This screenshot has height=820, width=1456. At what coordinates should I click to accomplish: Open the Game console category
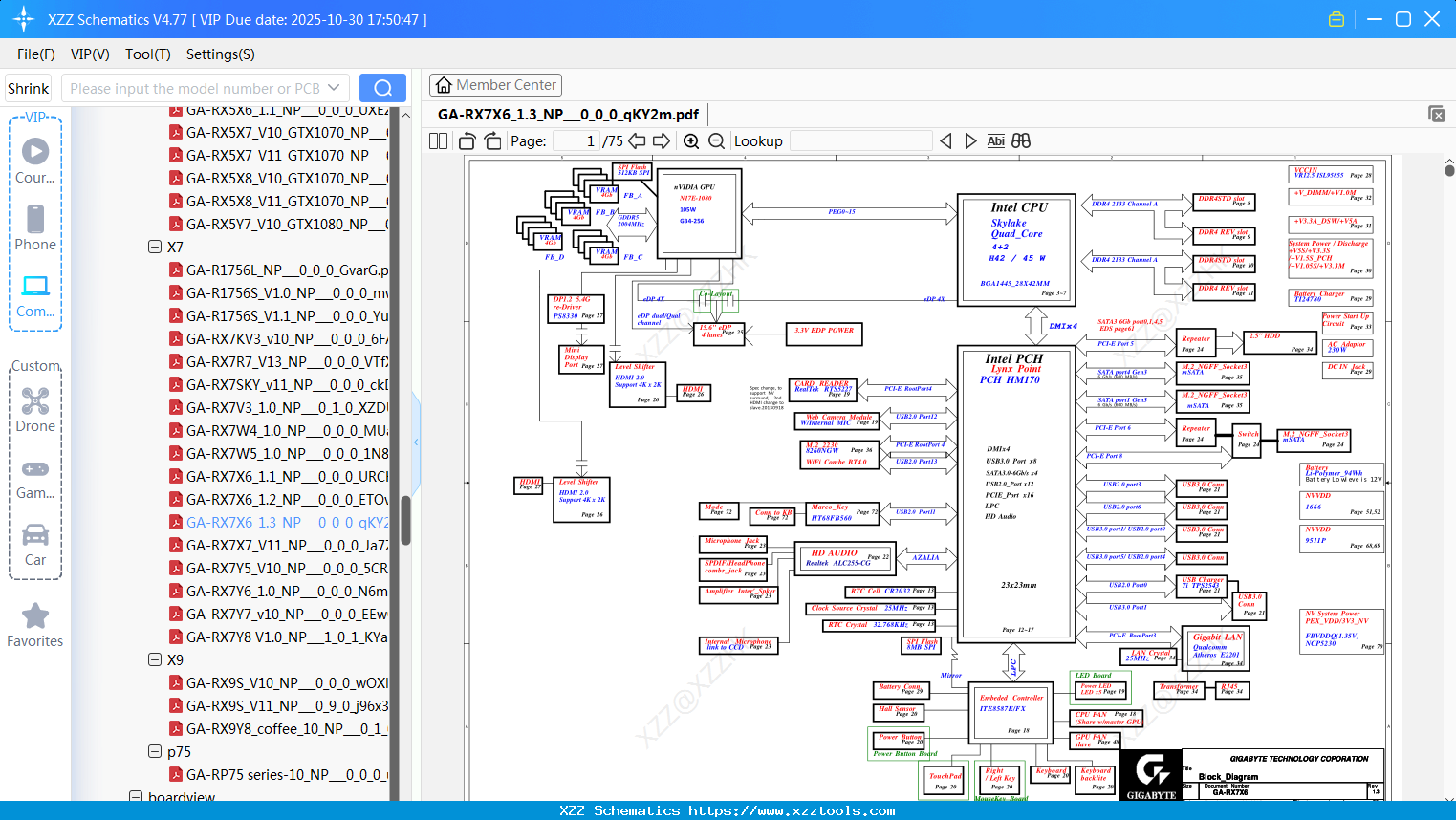pos(35,478)
